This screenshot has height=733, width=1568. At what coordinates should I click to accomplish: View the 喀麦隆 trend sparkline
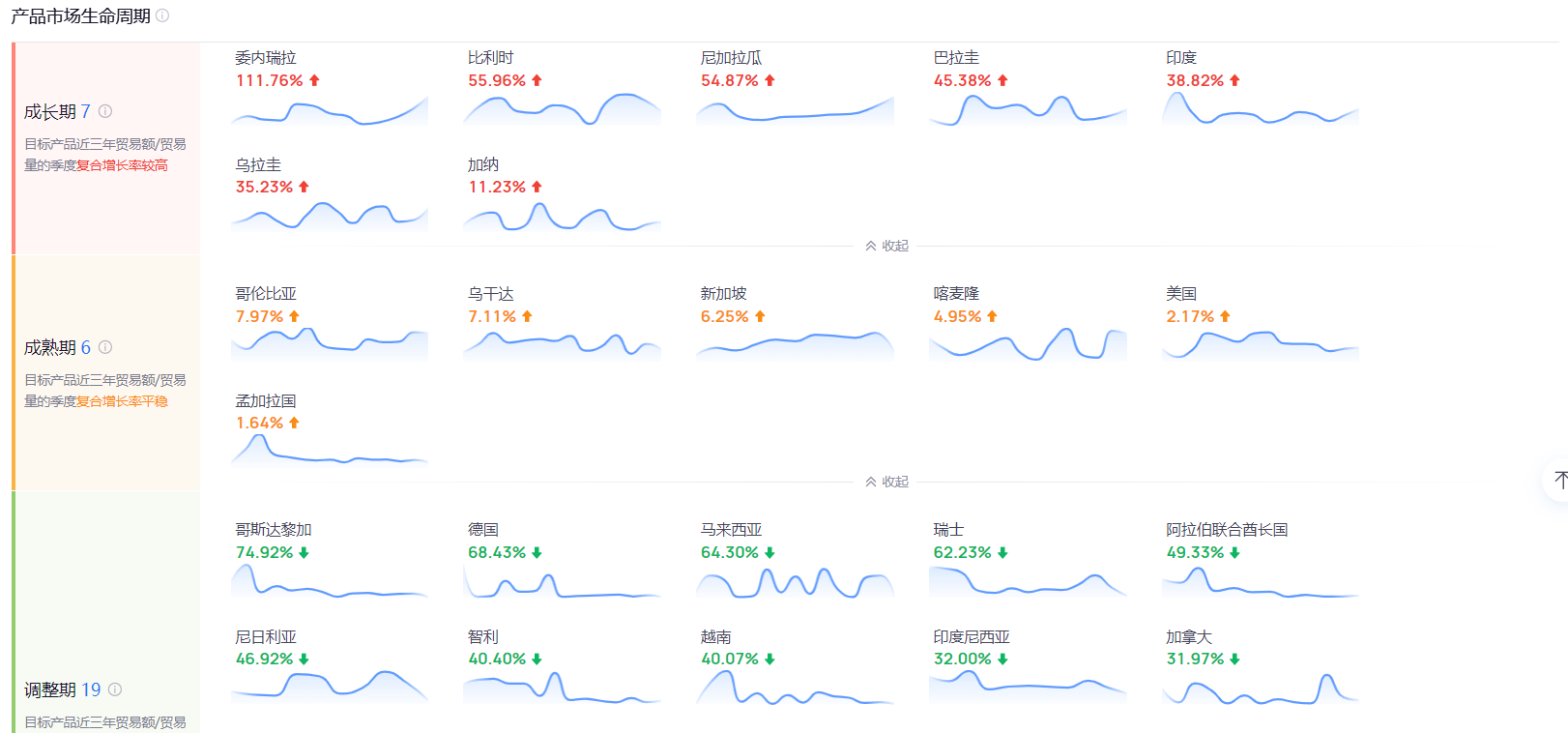click(1028, 344)
